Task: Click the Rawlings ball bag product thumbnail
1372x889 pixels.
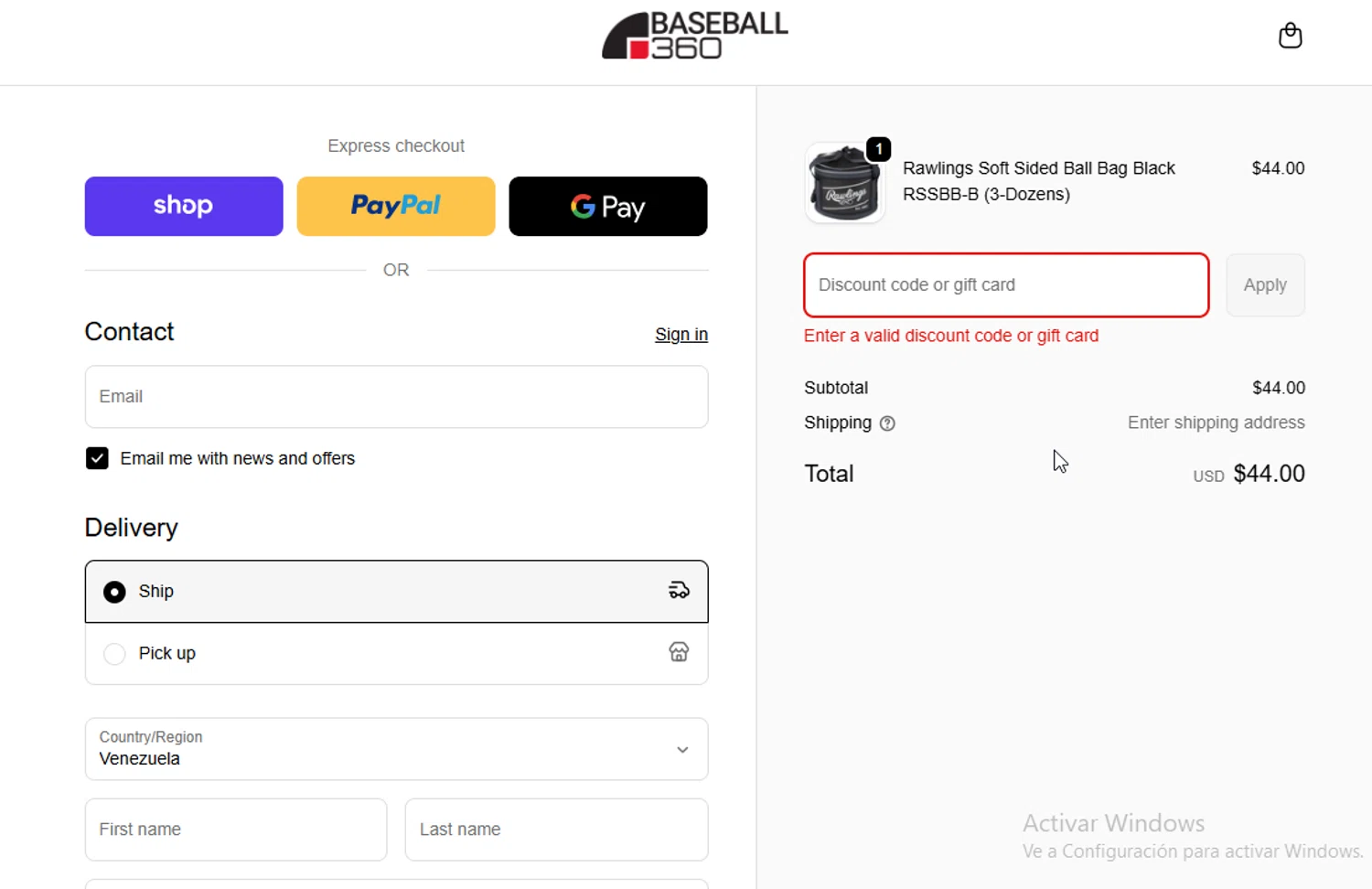Action: click(x=844, y=183)
